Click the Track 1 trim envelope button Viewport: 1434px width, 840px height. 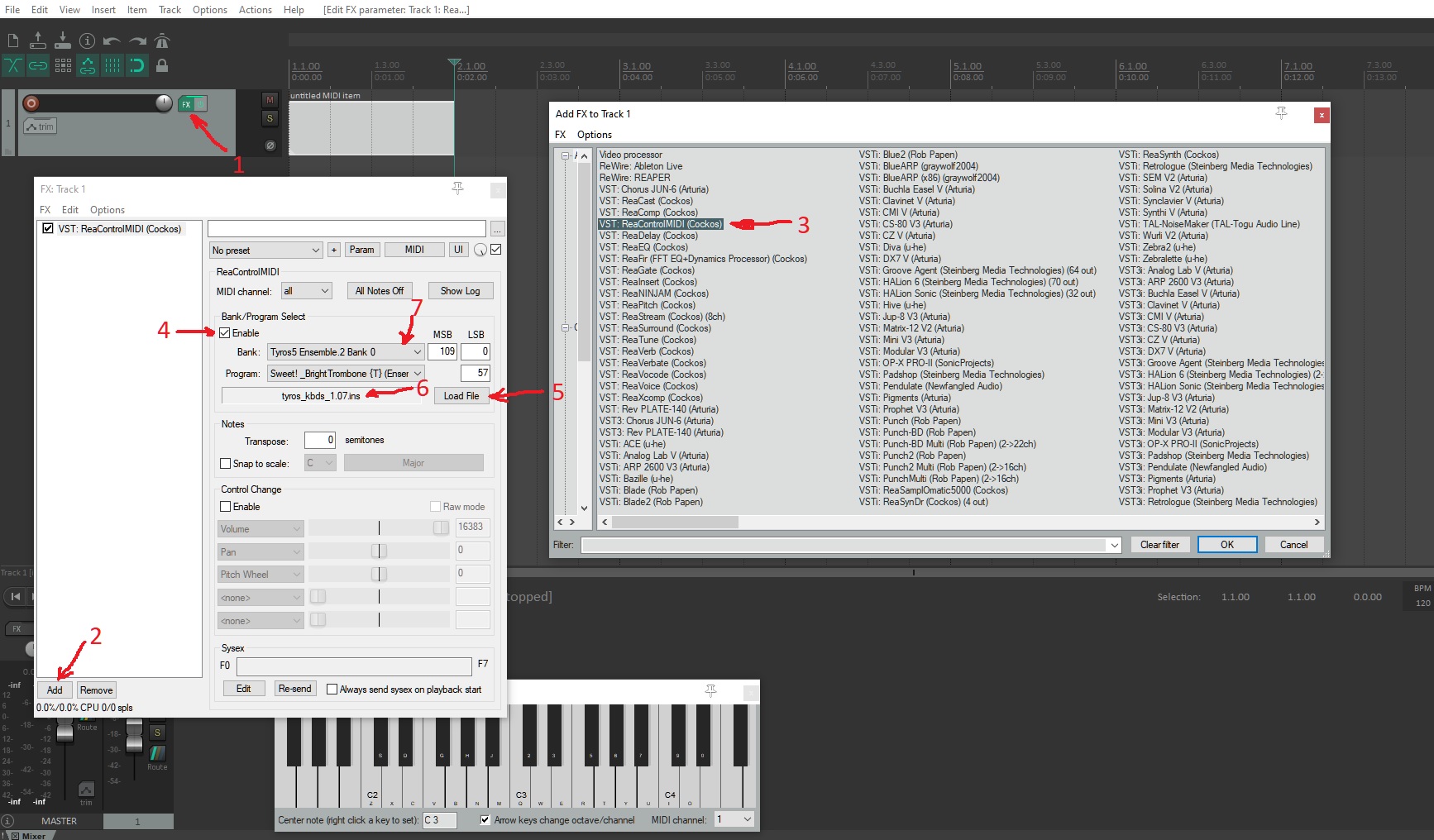[x=40, y=126]
